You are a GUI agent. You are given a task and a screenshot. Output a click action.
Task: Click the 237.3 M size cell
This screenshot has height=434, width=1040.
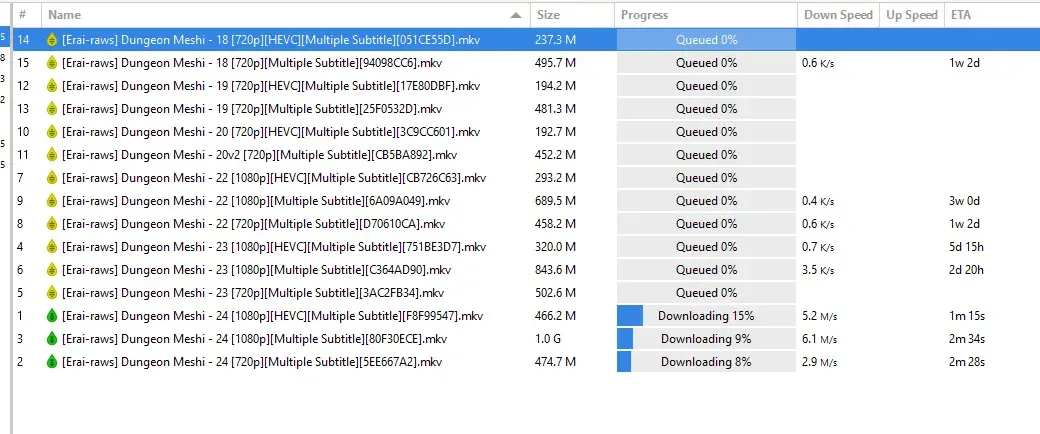(x=555, y=40)
